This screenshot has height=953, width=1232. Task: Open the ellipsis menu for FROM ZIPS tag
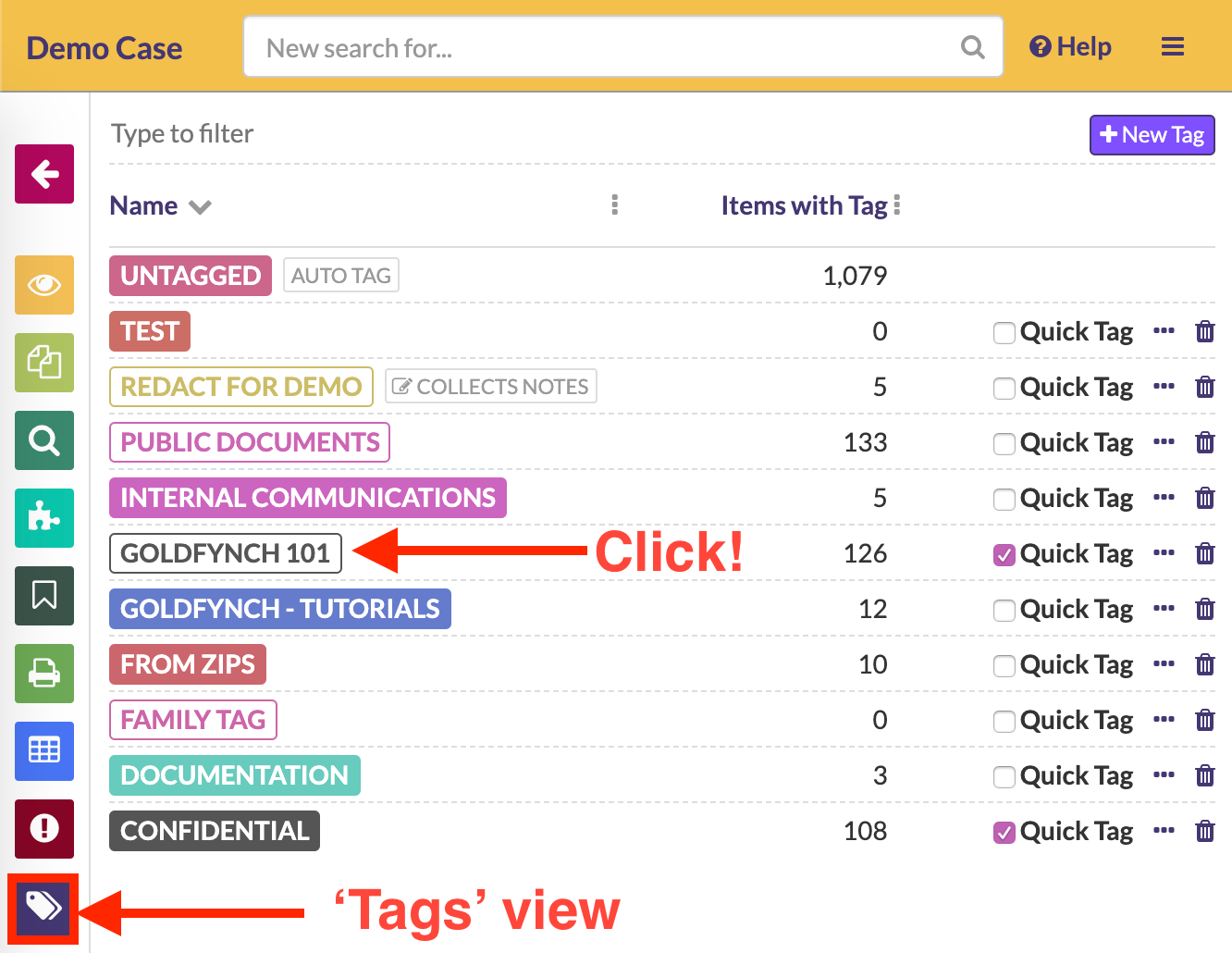(x=1164, y=664)
